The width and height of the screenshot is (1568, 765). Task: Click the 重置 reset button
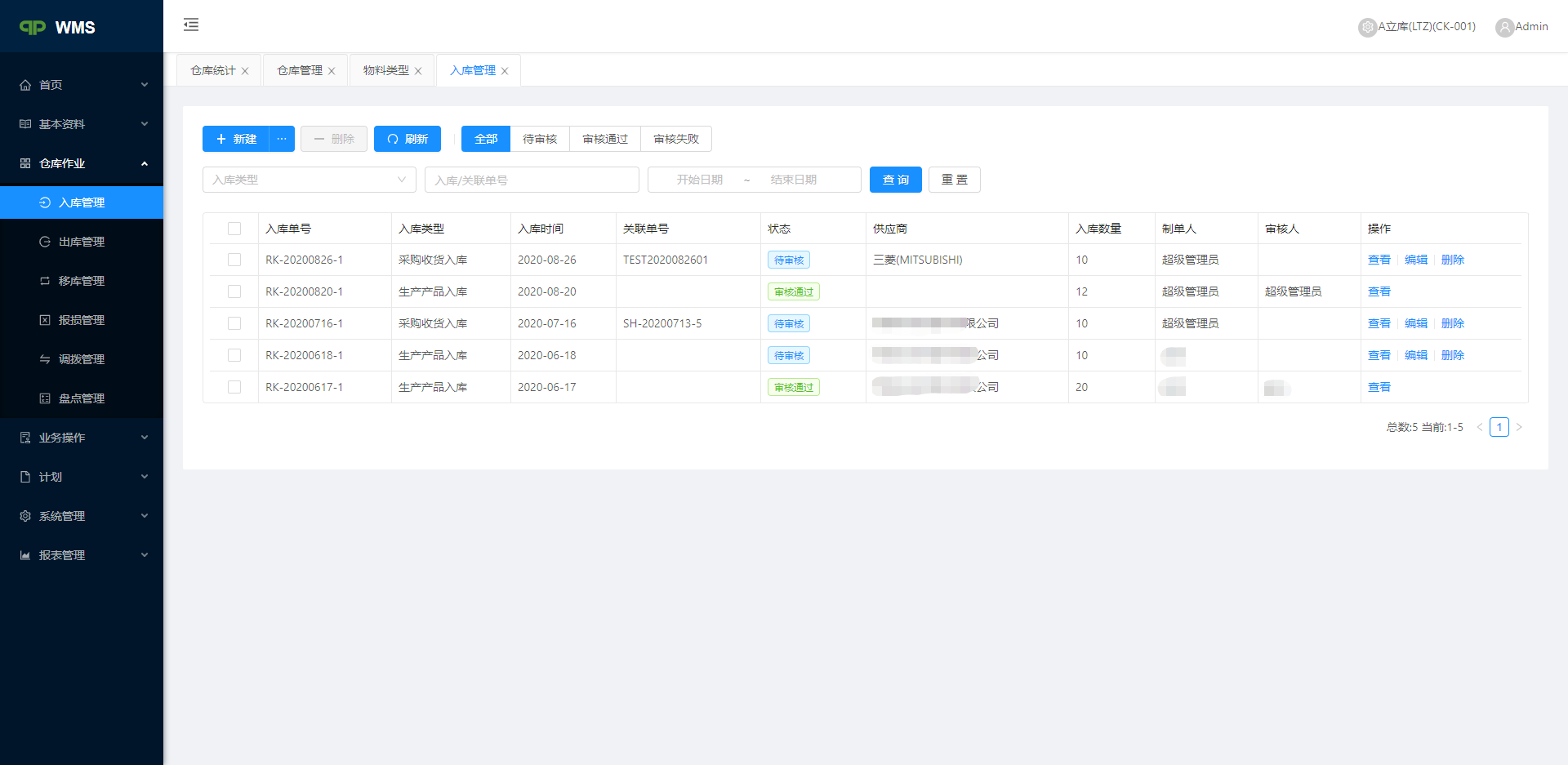(955, 180)
